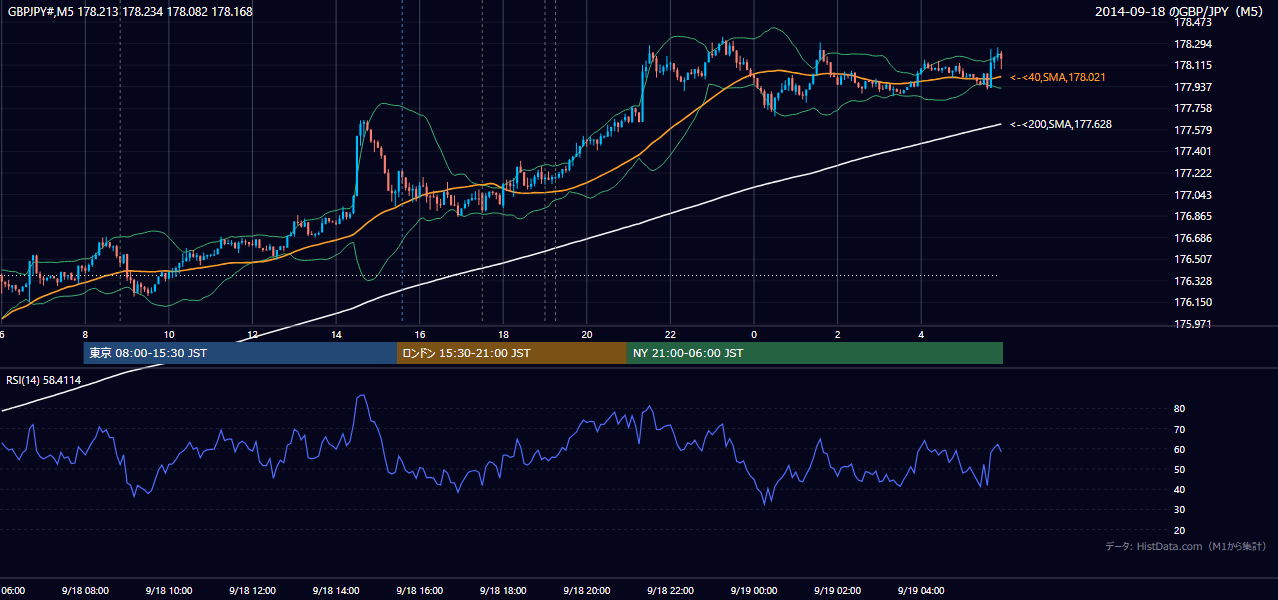Click RSI scale level 80

tap(1180, 409)
